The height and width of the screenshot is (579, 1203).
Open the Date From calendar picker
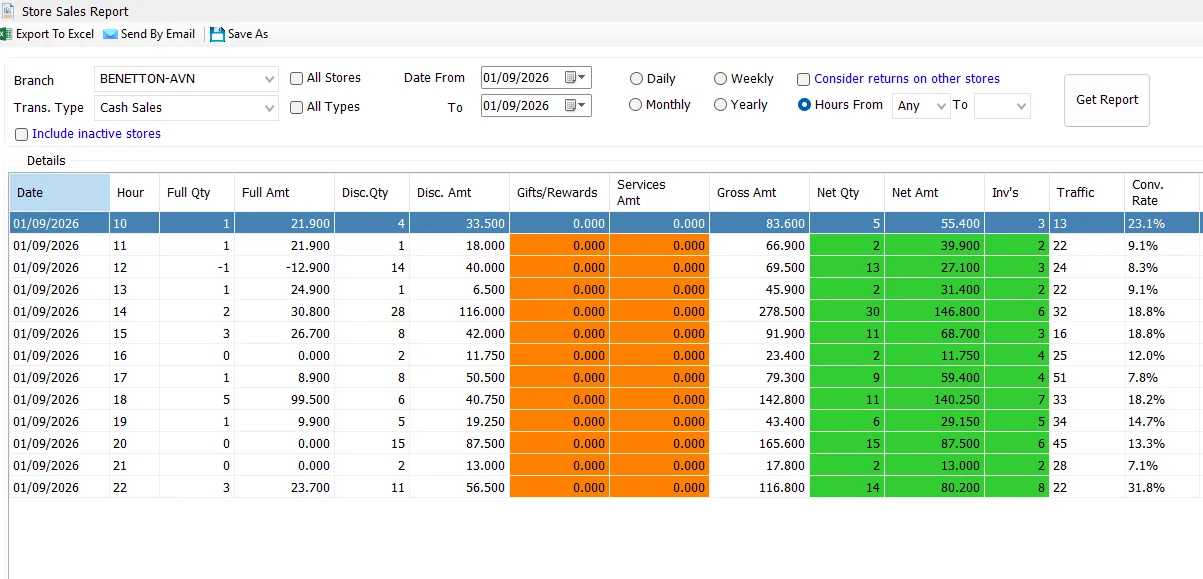click(x=576, y=78)
